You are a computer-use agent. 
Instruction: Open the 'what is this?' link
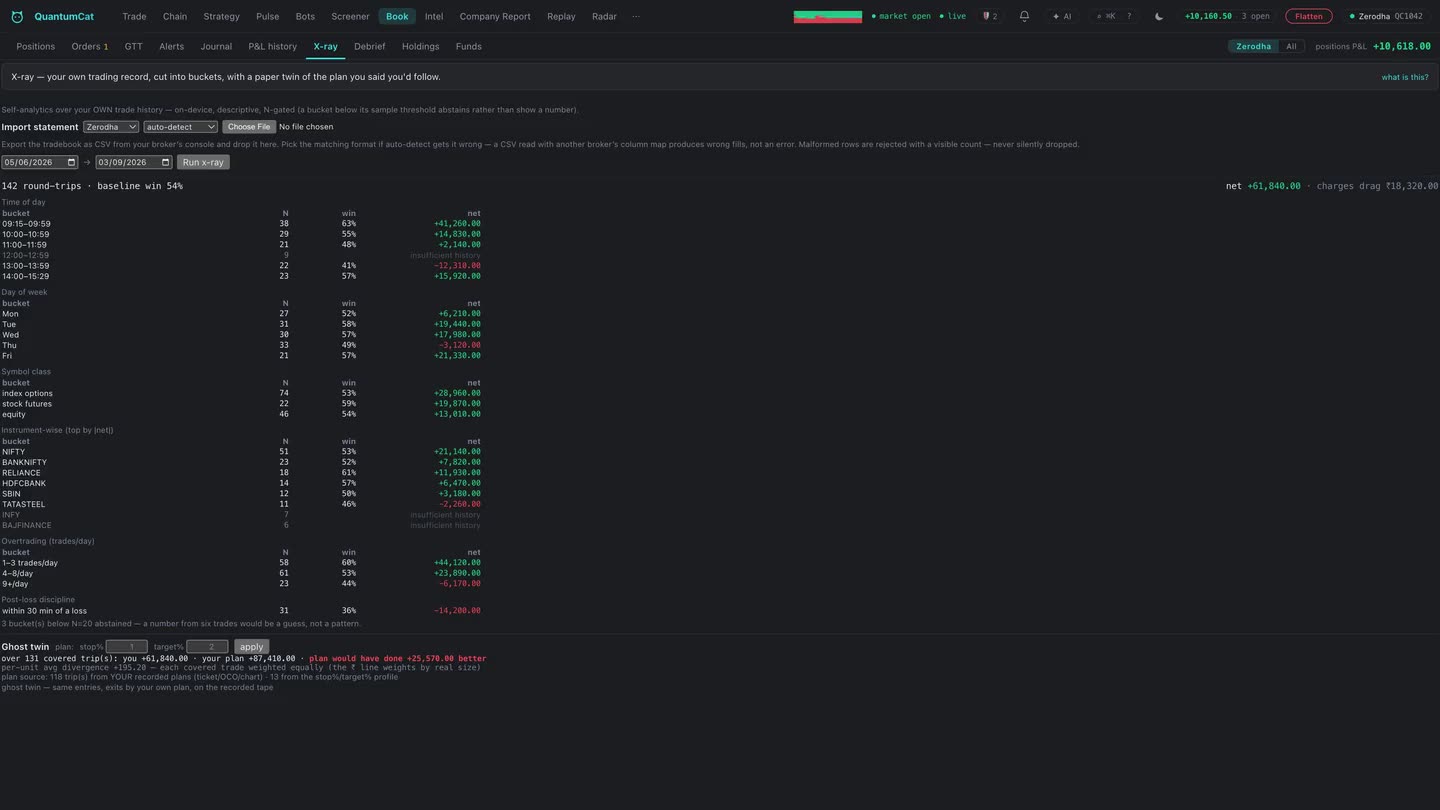point(1405,77)
